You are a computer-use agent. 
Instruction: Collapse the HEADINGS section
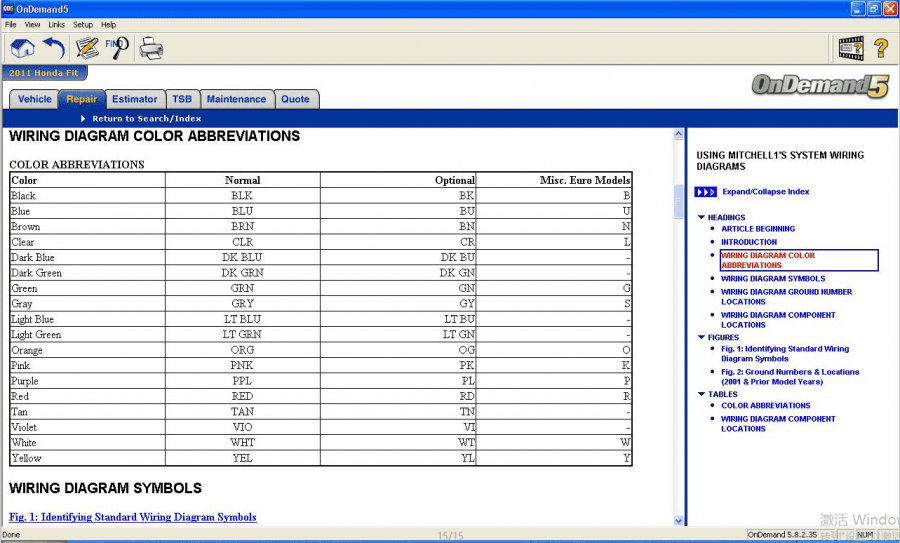701,217
